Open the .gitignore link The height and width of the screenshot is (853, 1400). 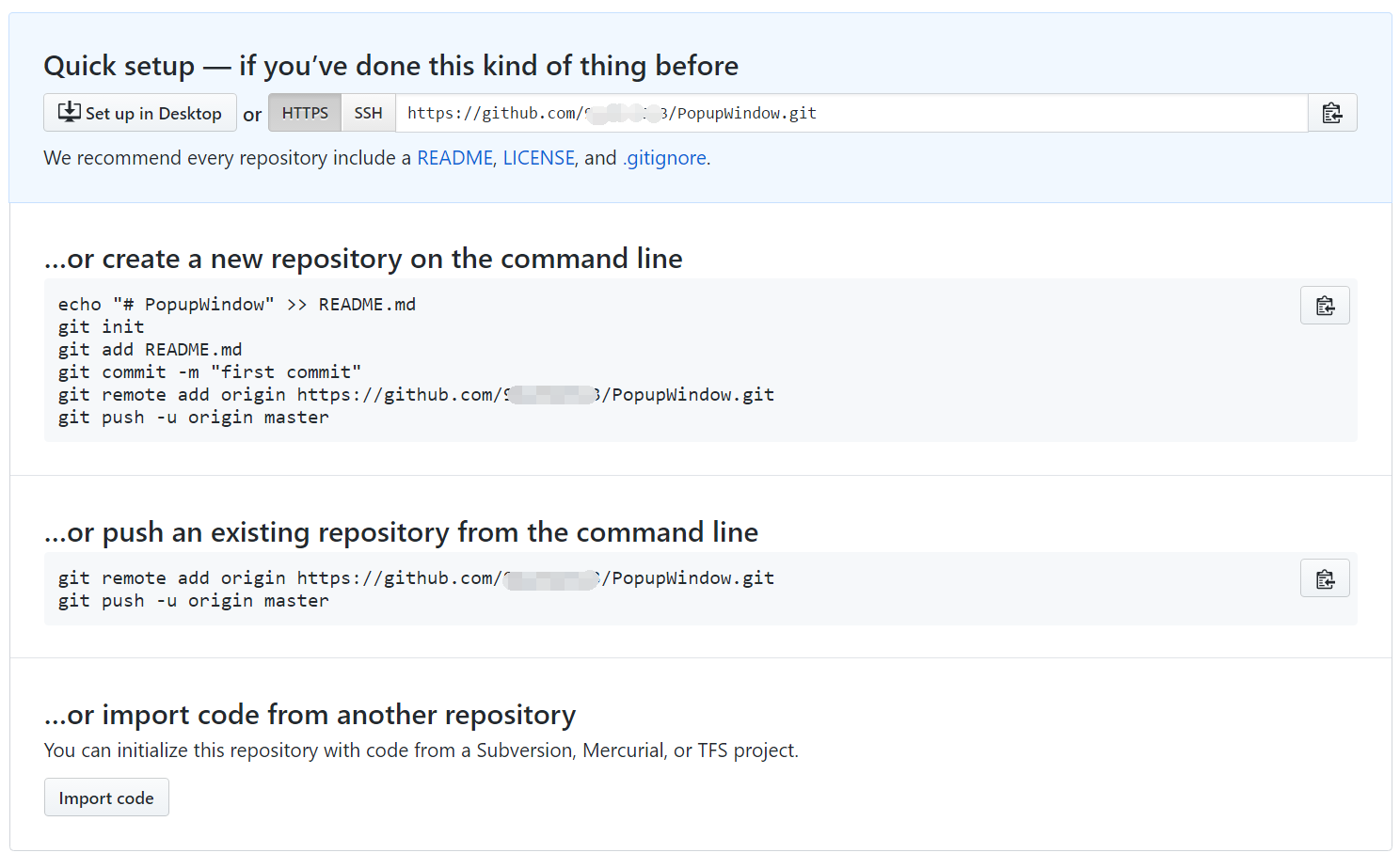[664, 158]
